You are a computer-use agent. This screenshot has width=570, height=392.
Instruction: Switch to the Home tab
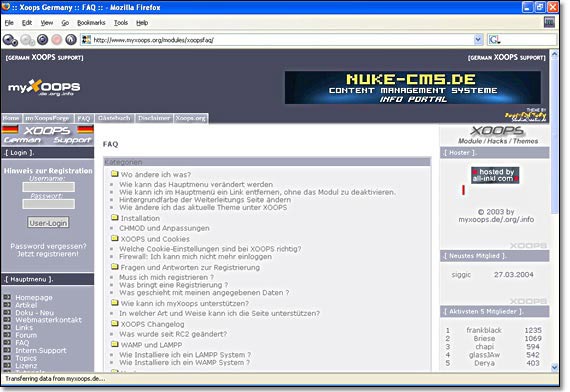(11, 118)
